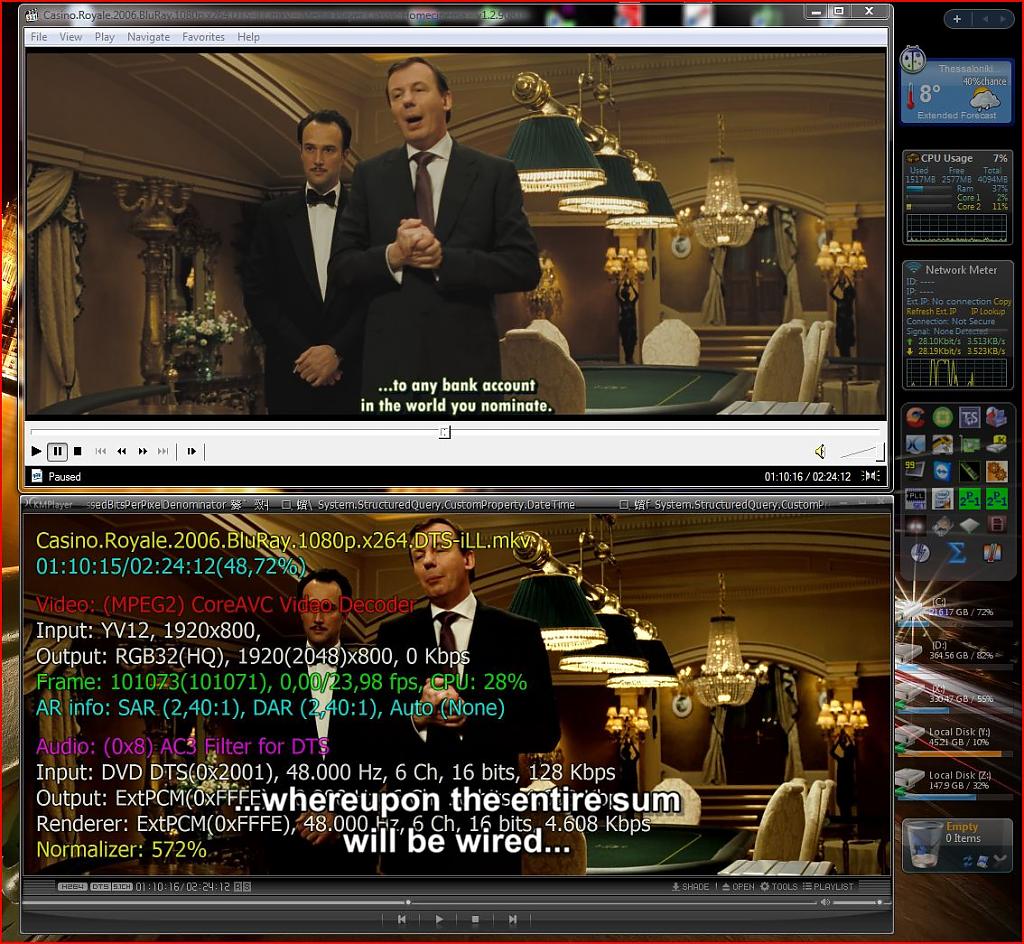The width and height of the screenshot is (1024, 944).
Task: Click the KMPlayer seek bar position knob
Action: pyautogui.click(x=408, y=902)
